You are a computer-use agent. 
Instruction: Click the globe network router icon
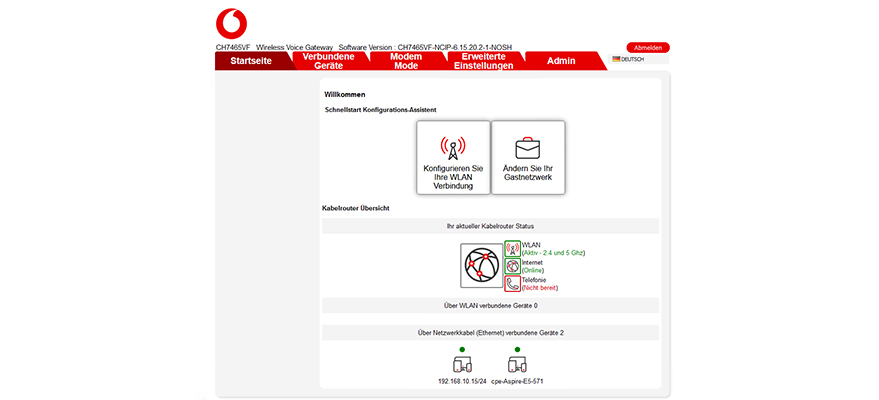point(481,266)
